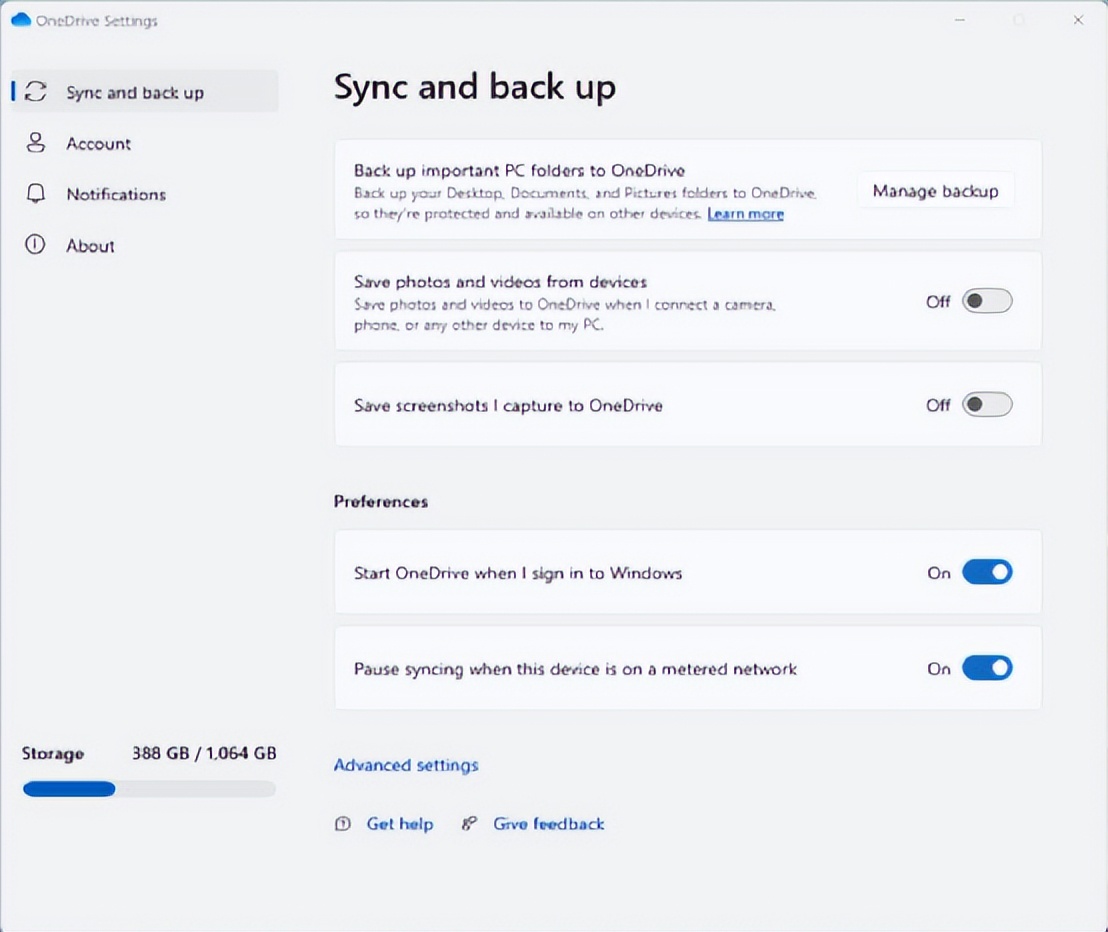Click the storage usage progress bar
Image resolution: width=1108 pixels, height=932 pixels.
point(148,789)
